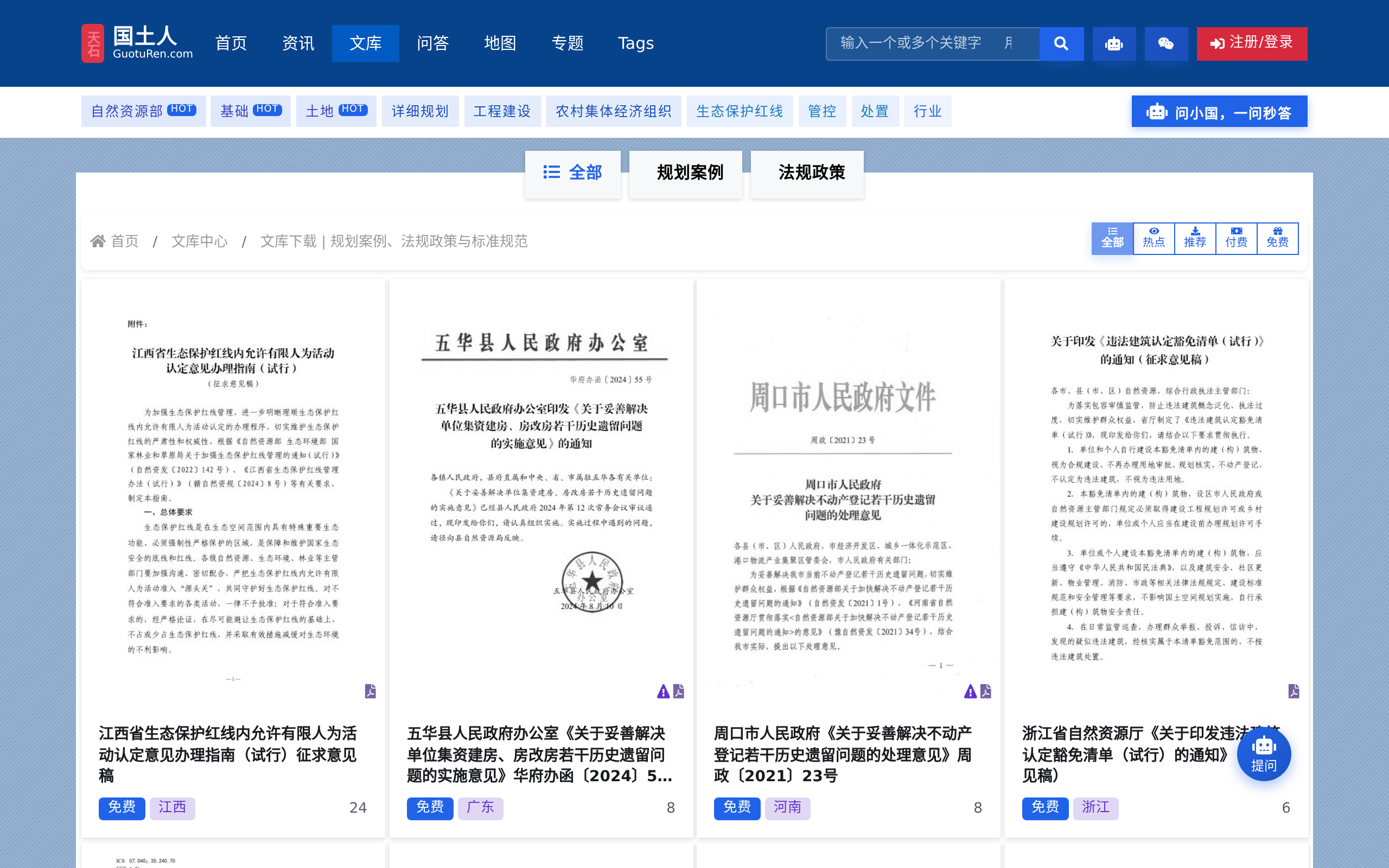Open the floating 提问 robot button
This screenshot has width=1389, height=868.
pos(1264,754)
